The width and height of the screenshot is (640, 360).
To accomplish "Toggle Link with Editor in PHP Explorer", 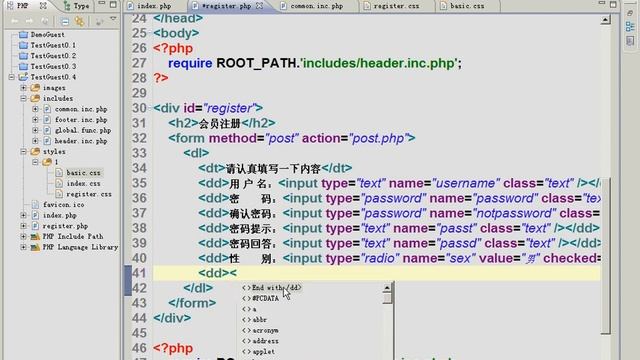I will click(80, 21).
